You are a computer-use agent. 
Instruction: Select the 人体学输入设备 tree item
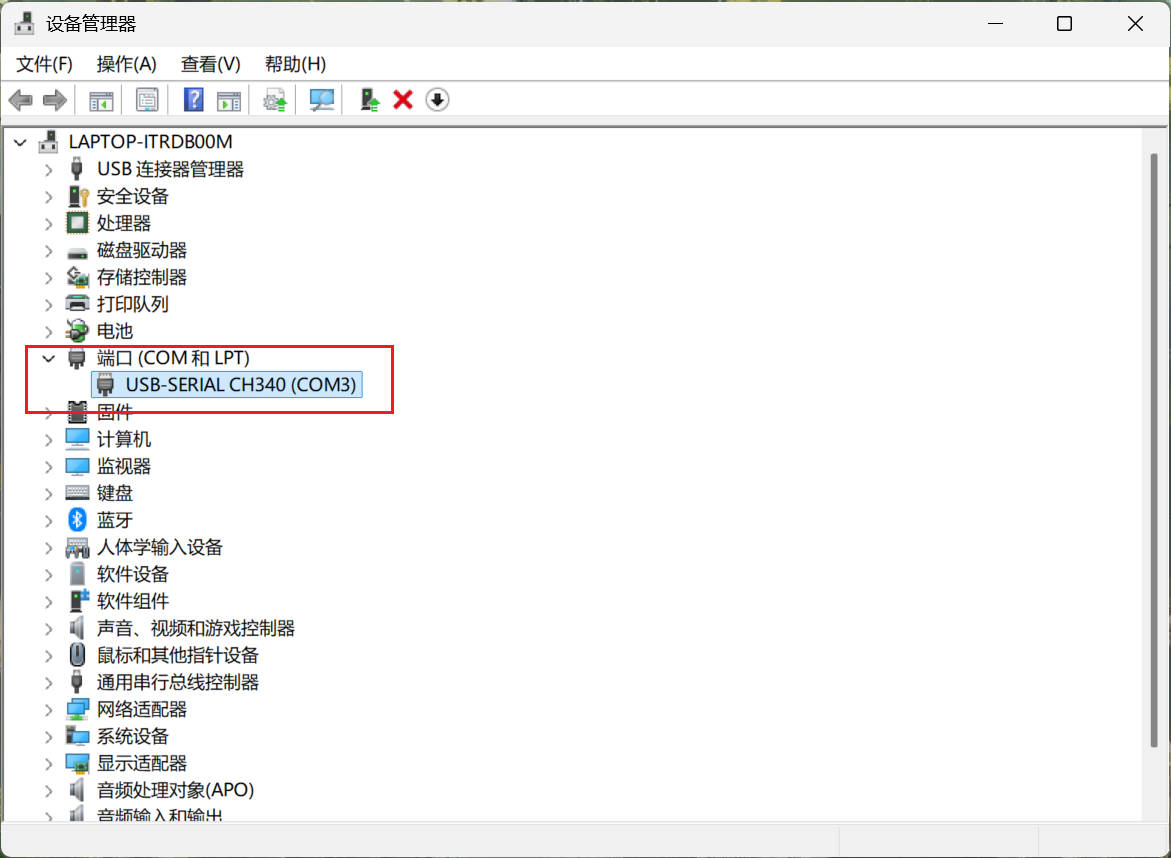(x=159, y=547)
